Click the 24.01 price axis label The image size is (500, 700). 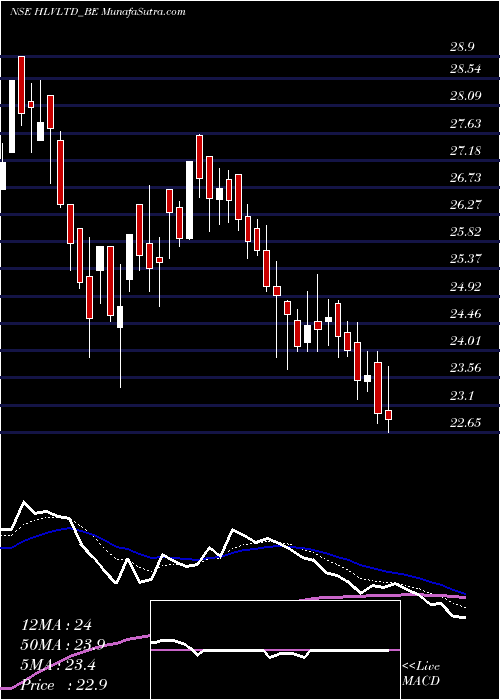coord(466,341)
